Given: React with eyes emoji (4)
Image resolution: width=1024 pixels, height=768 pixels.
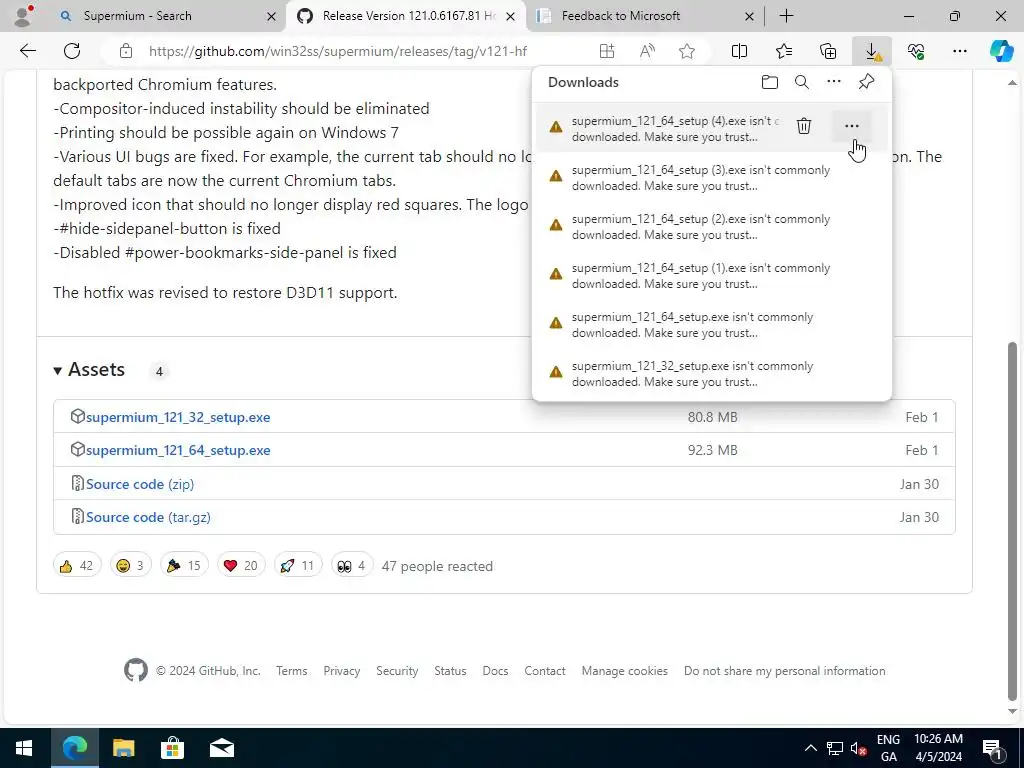Looking at the screenshot, I should 352,566.
